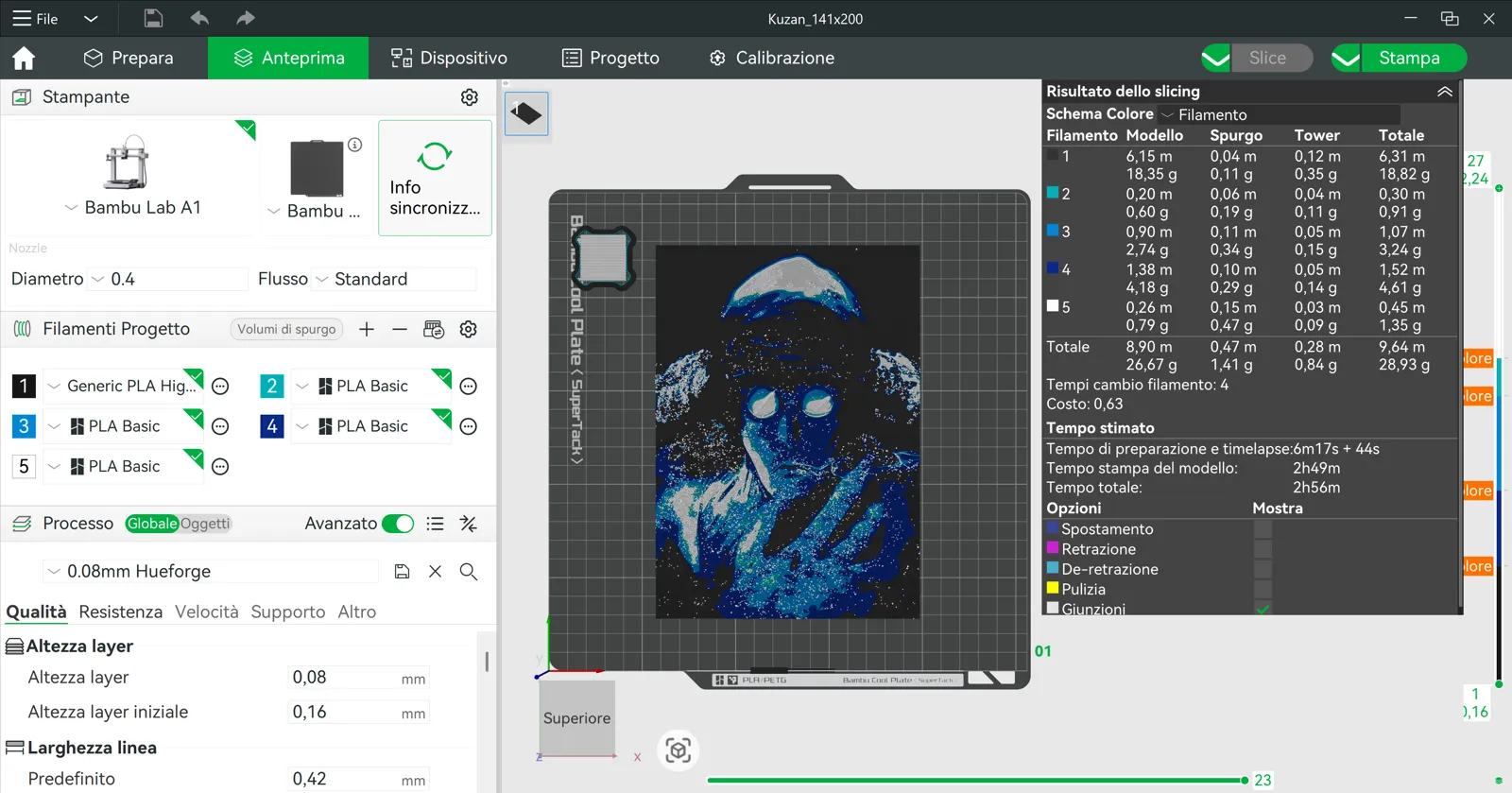Undo last action with arrow icon
Viewport: 1512px width, 793px height.
pyautogui.click(x=199, y=18)
